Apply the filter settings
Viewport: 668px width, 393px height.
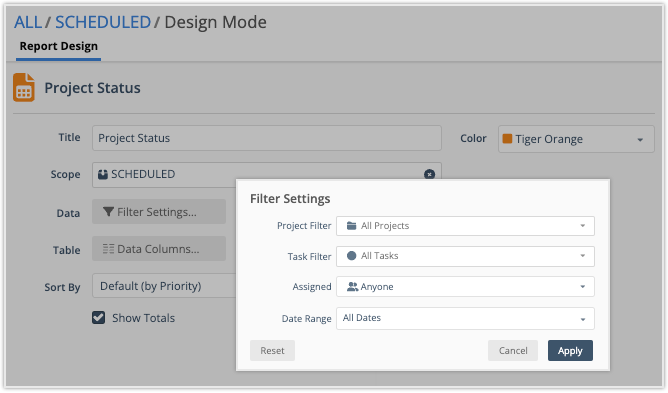click(570, 351)
